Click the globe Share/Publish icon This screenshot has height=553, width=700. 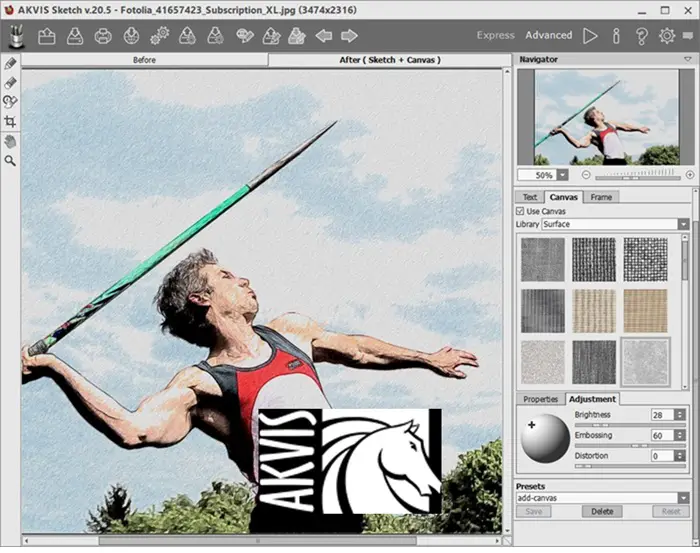(131, 36)
